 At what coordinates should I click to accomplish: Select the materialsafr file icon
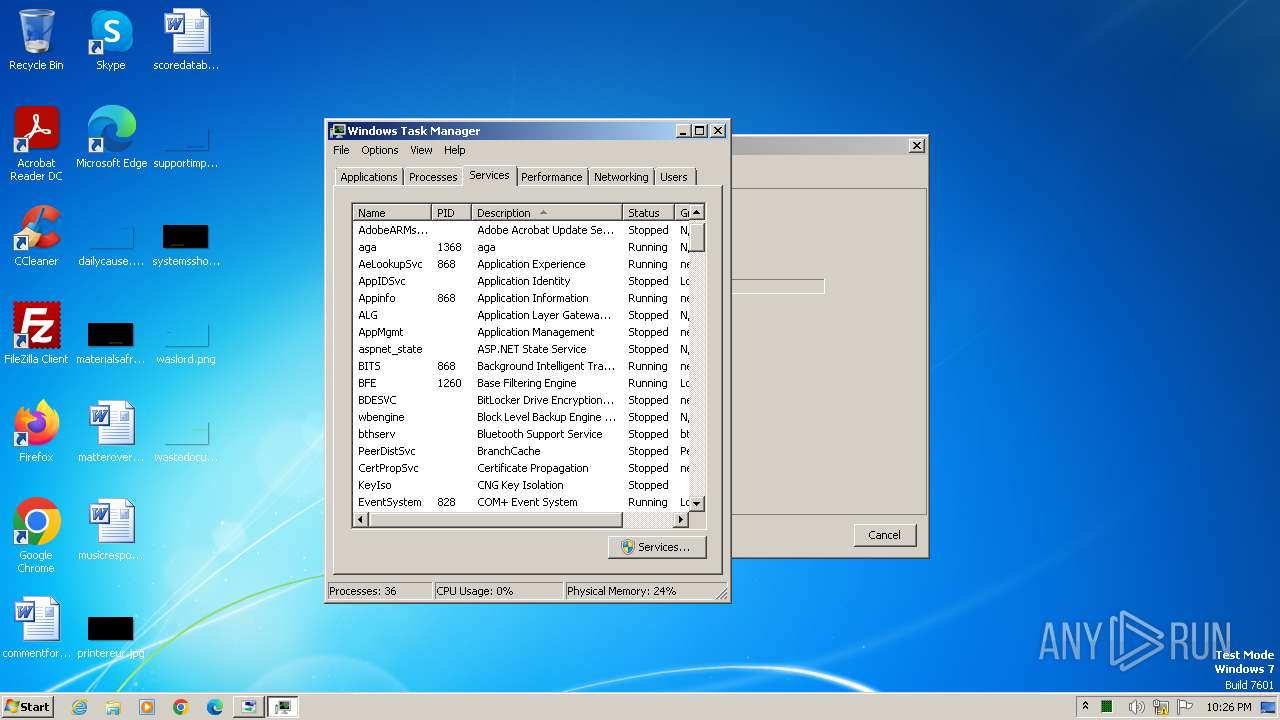click(x=111, y=342)
